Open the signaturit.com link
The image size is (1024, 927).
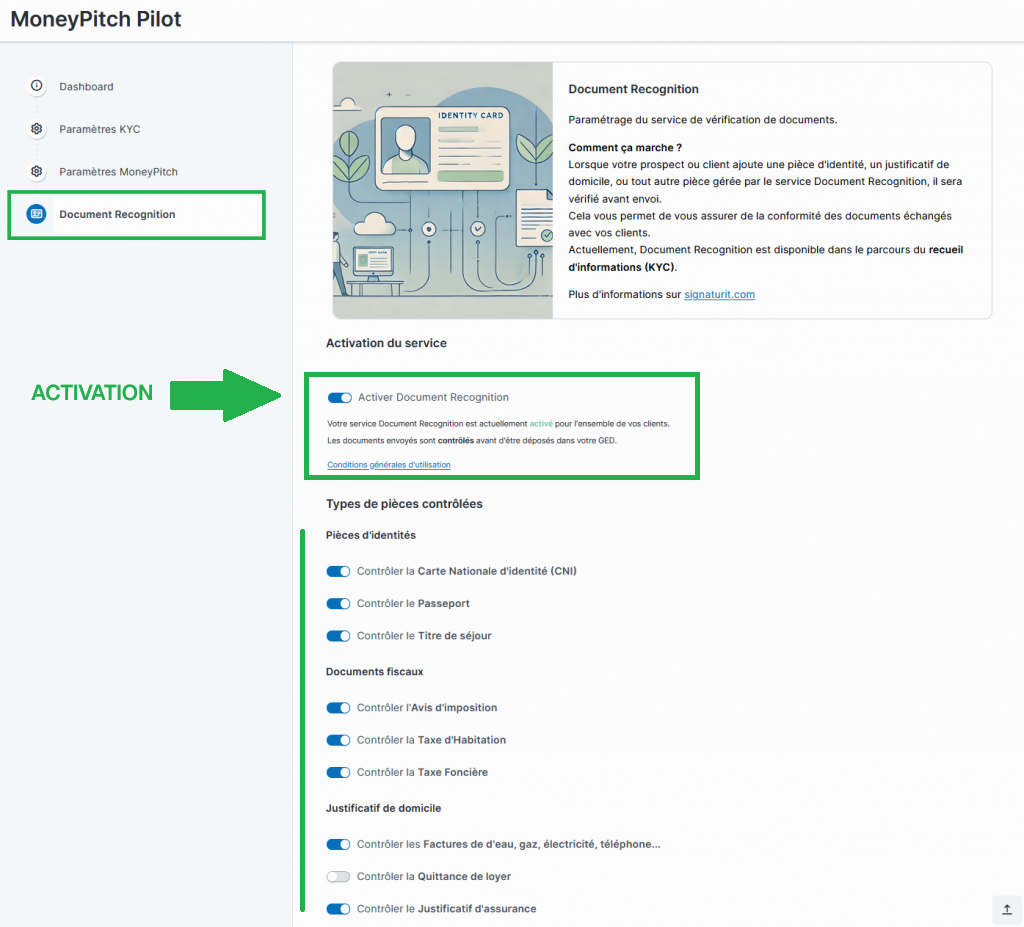(x=719, y=295)
